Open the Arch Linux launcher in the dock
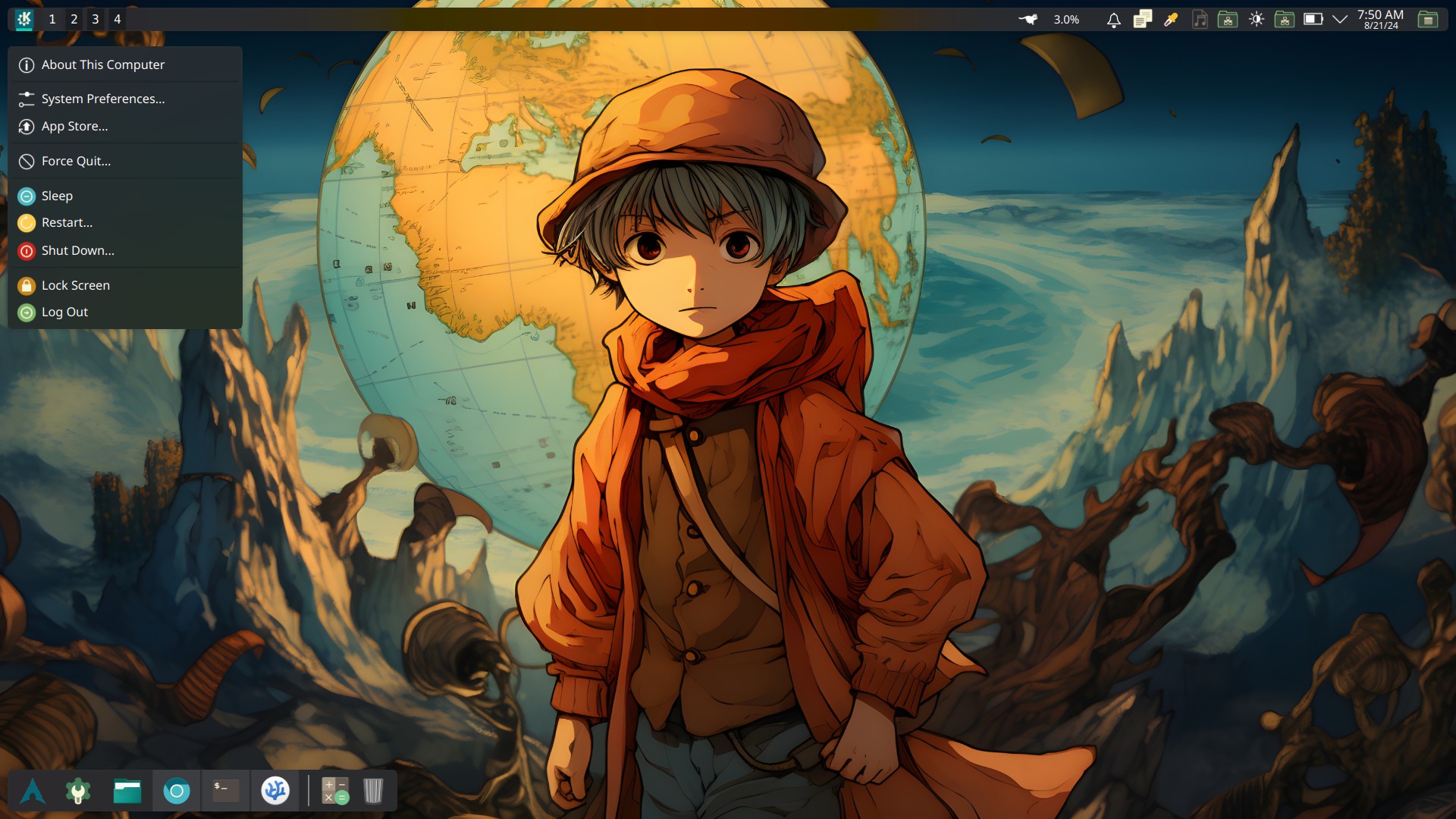1456x819 pixels. 32,791
